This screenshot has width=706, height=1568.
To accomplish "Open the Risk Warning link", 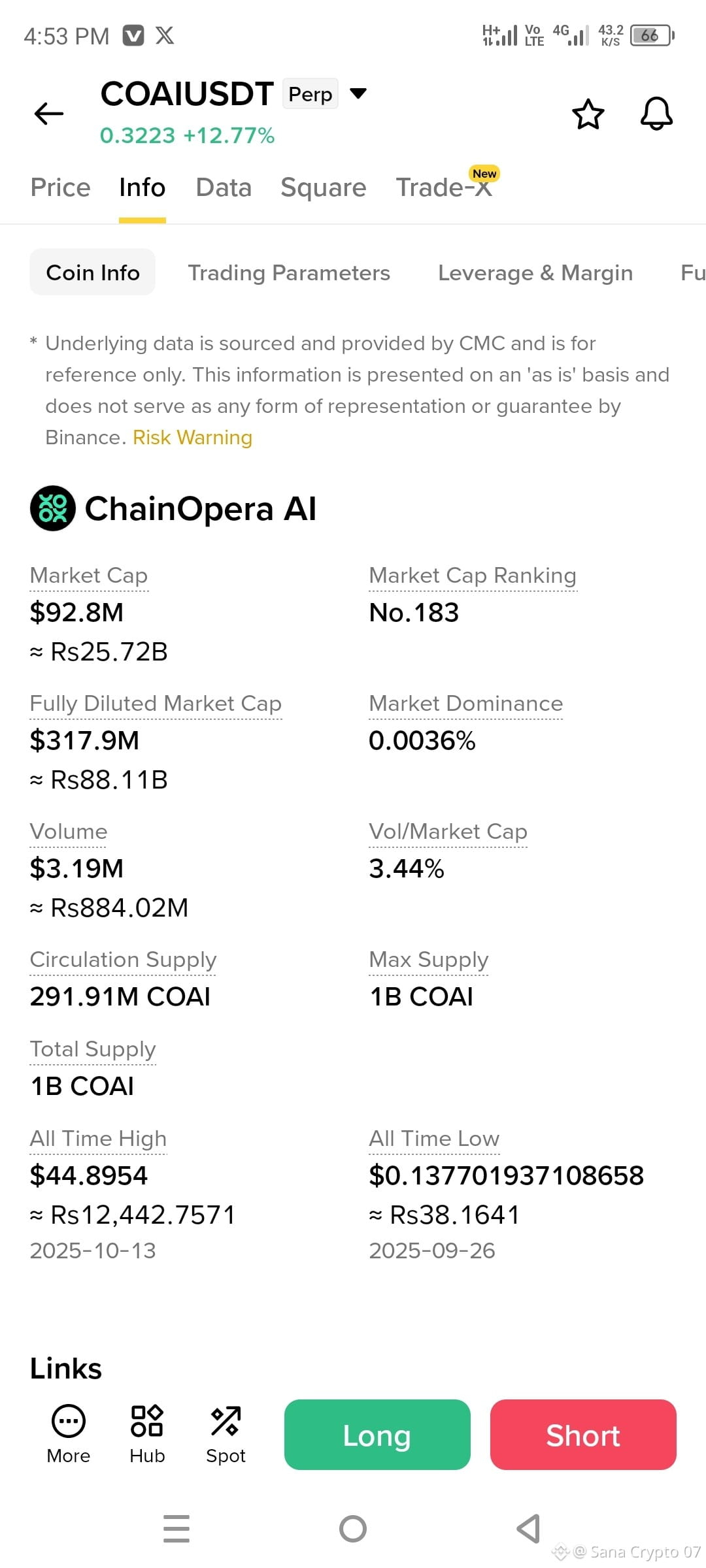I will (192, 437).
